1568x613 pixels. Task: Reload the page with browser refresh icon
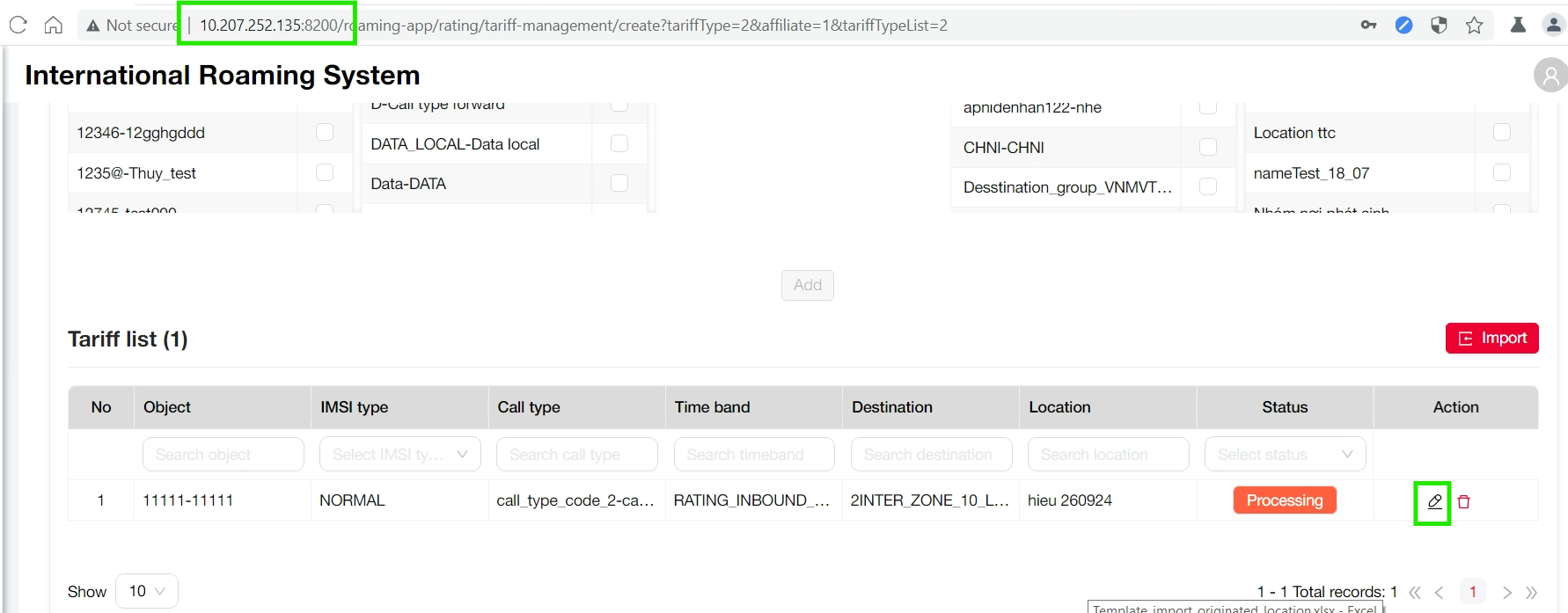18,26
